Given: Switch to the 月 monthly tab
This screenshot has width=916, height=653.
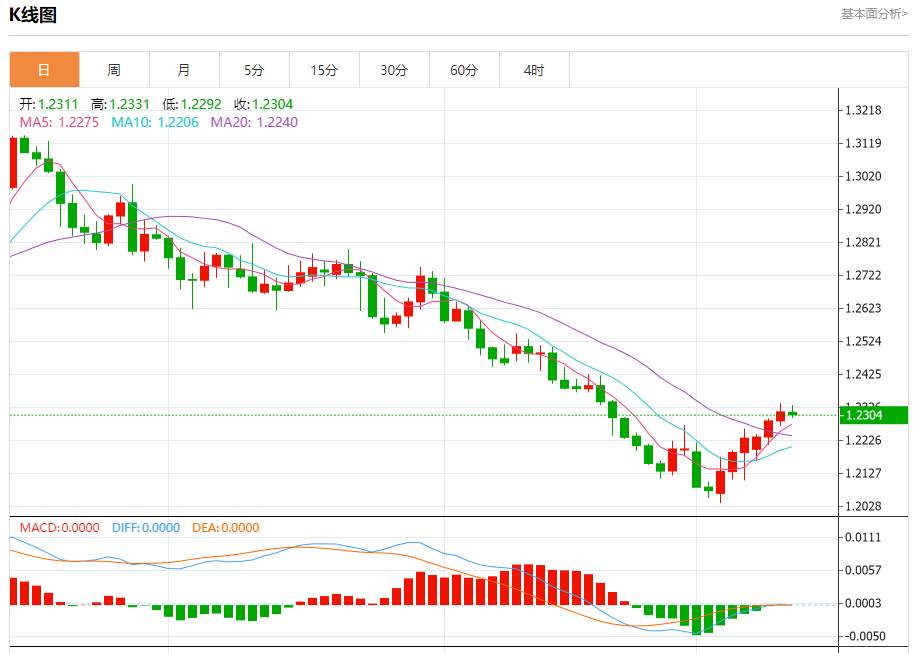Looking at the screenshot, I should [x=185, y=70].
